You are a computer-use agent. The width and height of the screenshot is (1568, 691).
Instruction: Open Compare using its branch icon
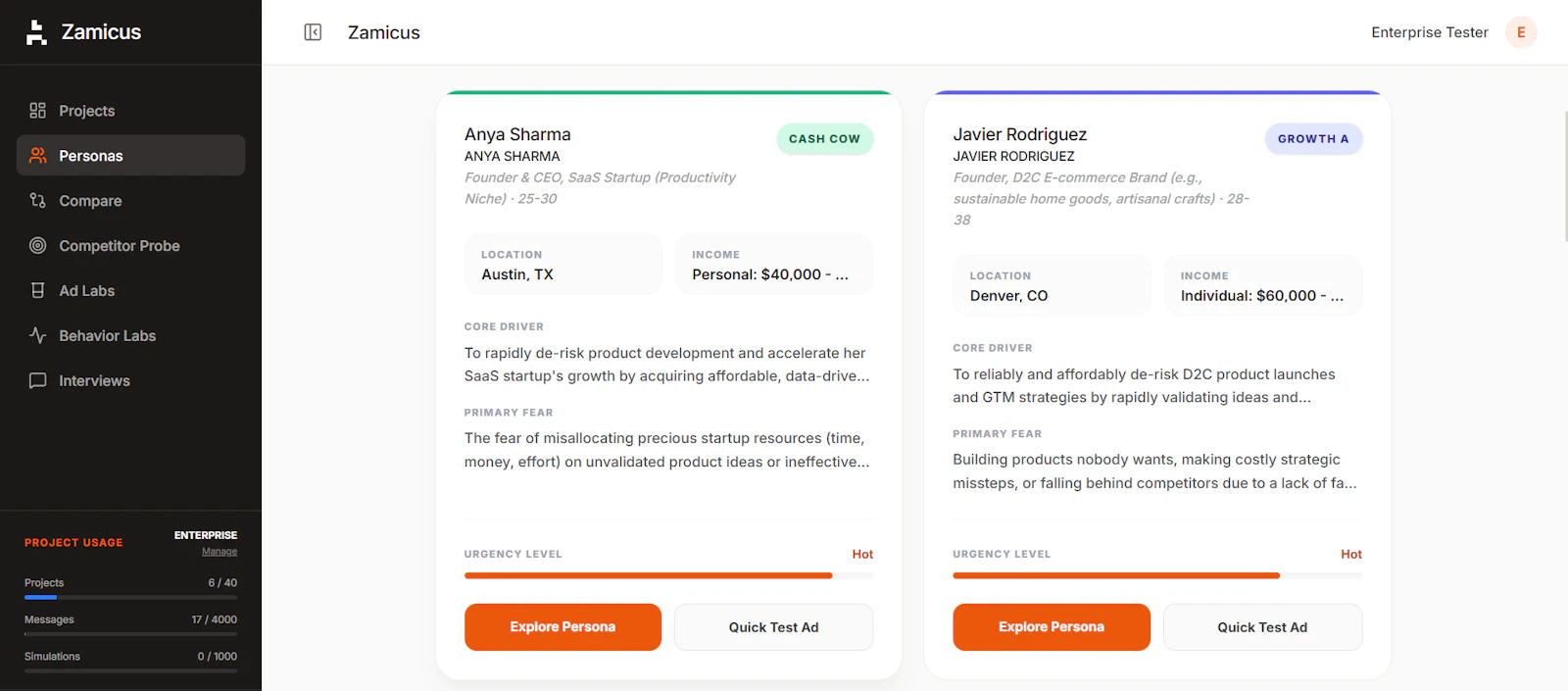[38, 201]
